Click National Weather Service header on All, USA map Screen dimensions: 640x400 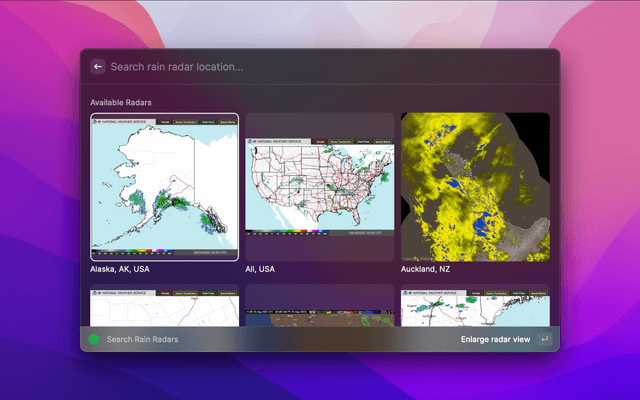275,142
